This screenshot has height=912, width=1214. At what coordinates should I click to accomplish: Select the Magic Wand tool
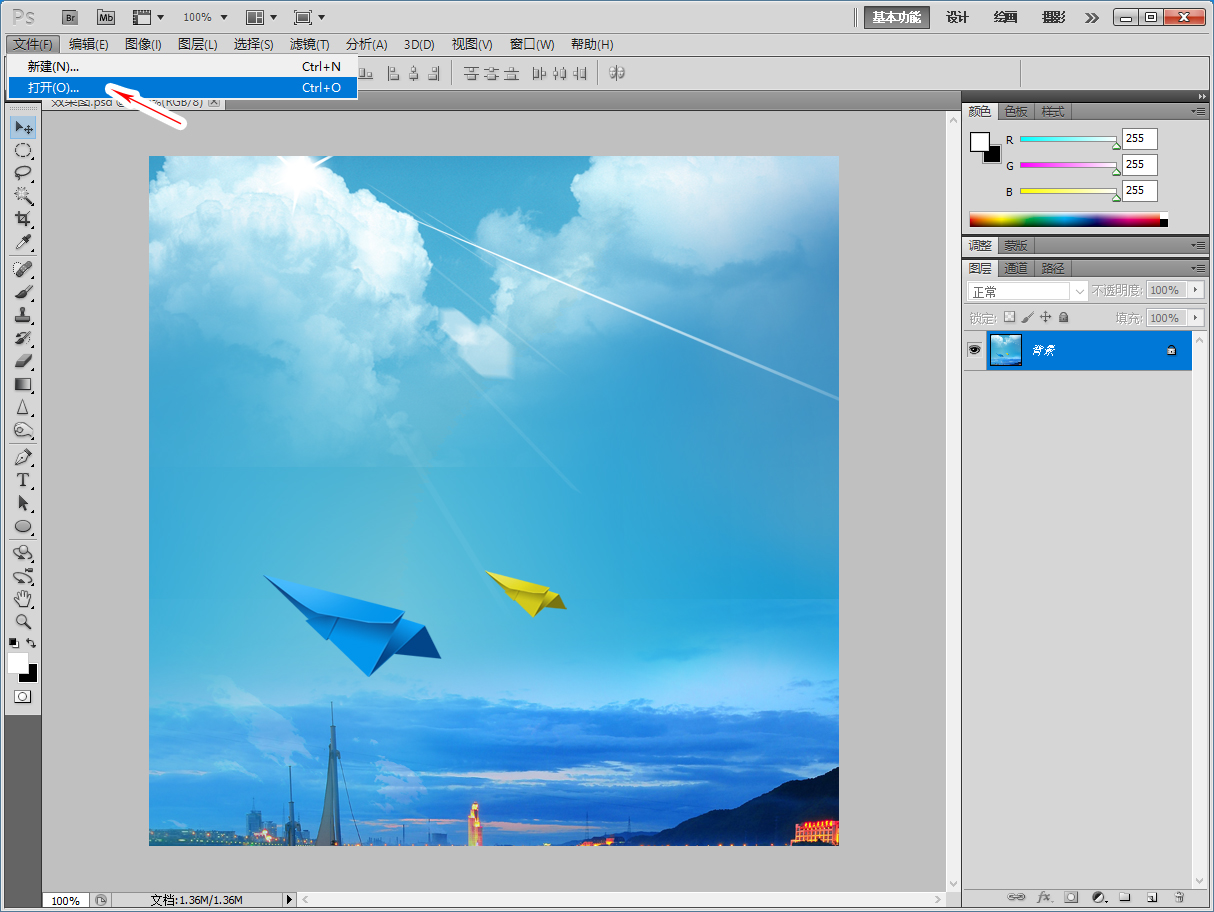tap(23, 196)
